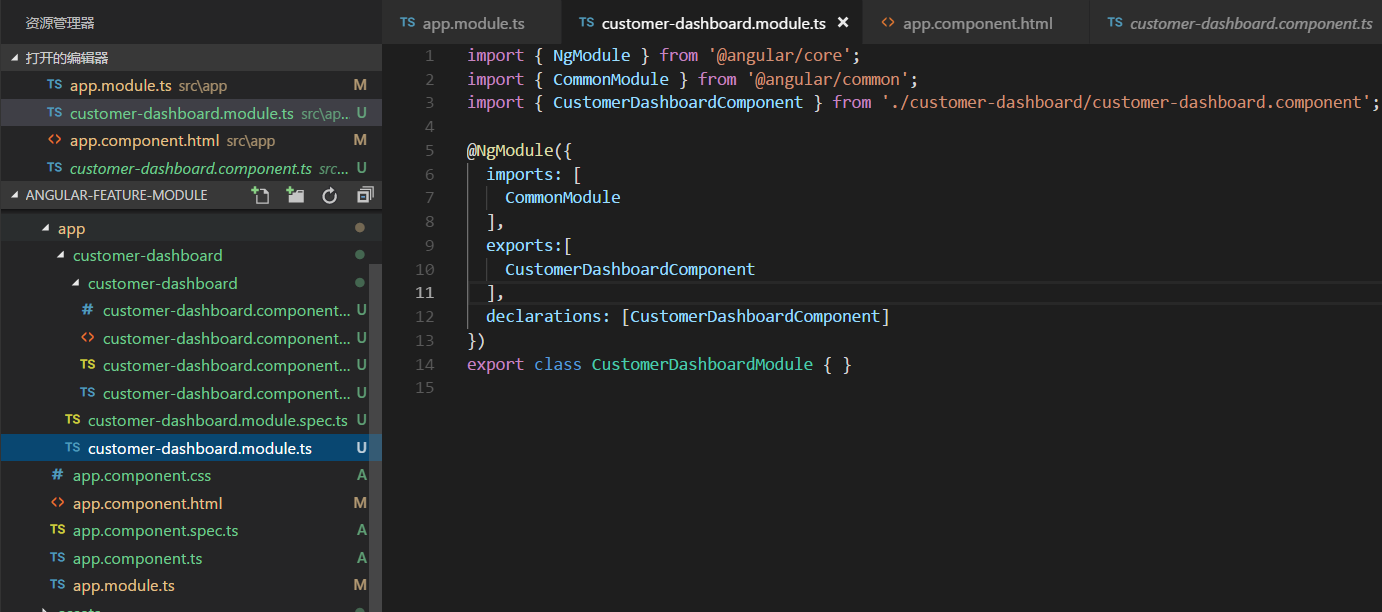
Task: Select the customer-dashboard.module.ts editor tab
Action: tap(713, 22)
